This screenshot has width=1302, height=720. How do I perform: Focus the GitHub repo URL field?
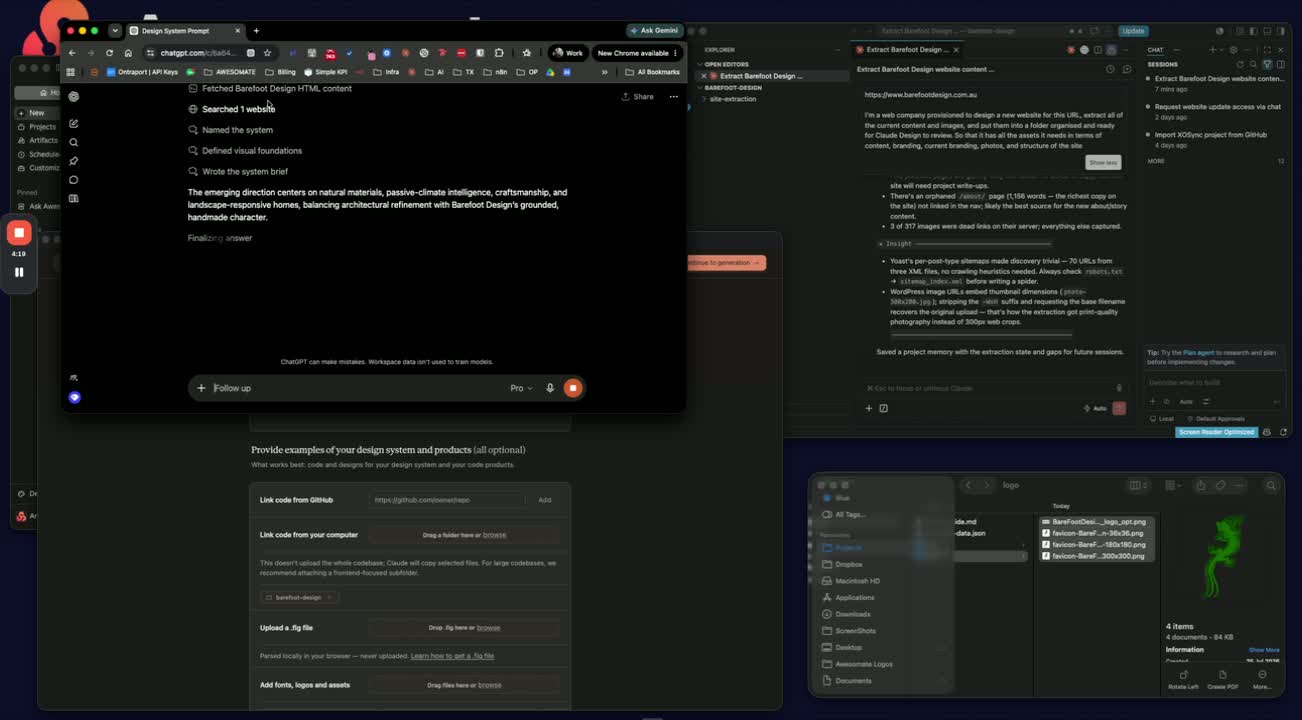coord(447,500)
